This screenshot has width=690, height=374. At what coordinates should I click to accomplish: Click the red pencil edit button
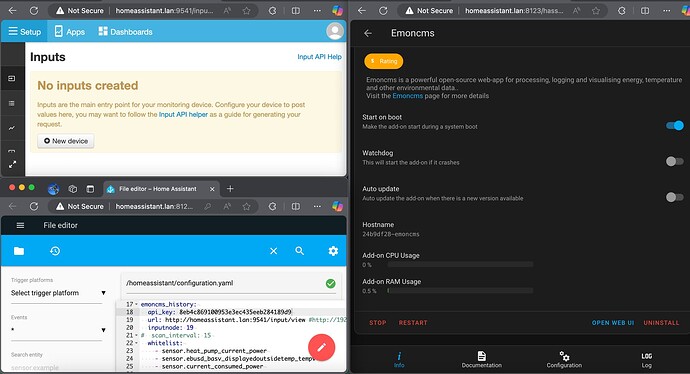322,348
